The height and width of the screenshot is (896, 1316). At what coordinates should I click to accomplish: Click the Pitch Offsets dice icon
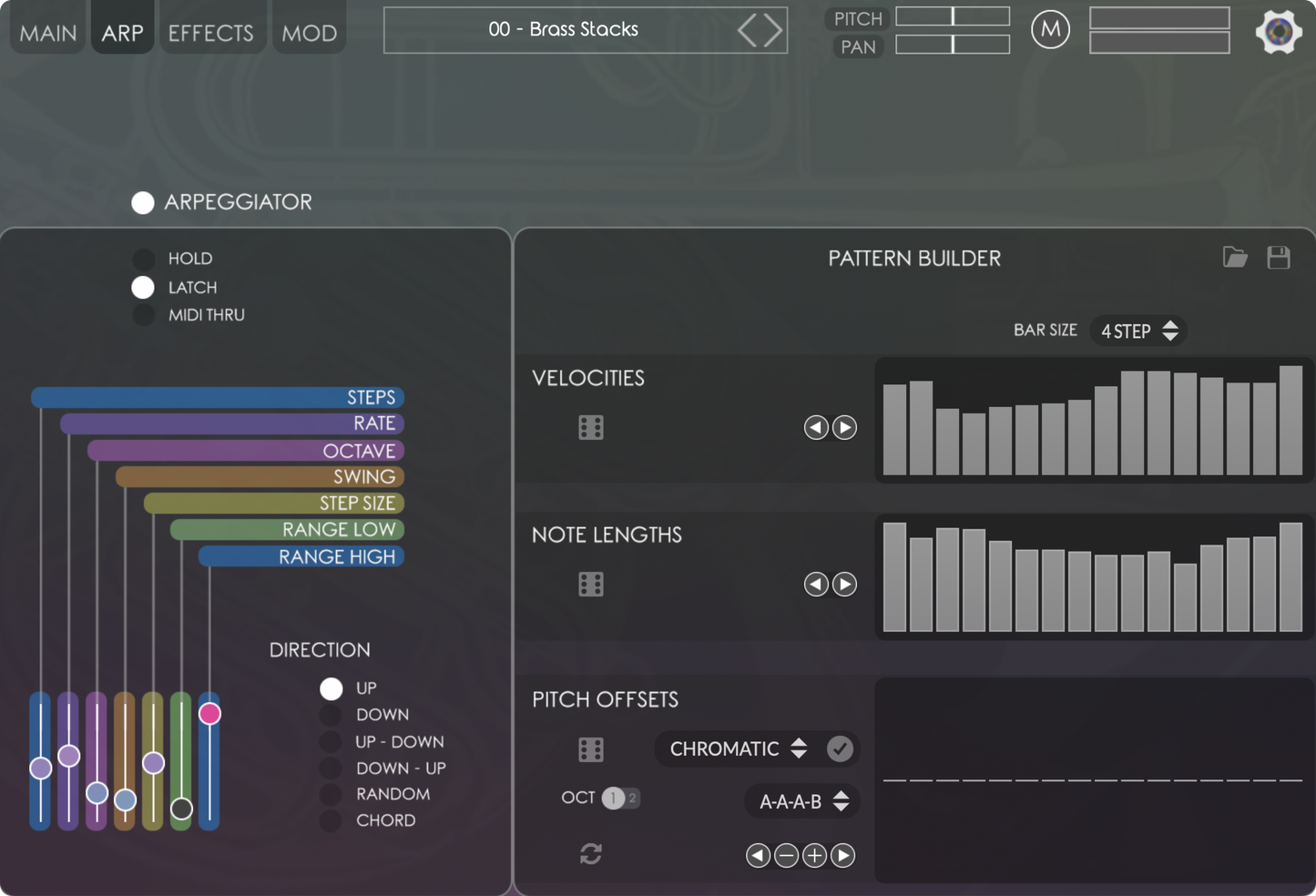pyautogui.click(x=591, y=749)
